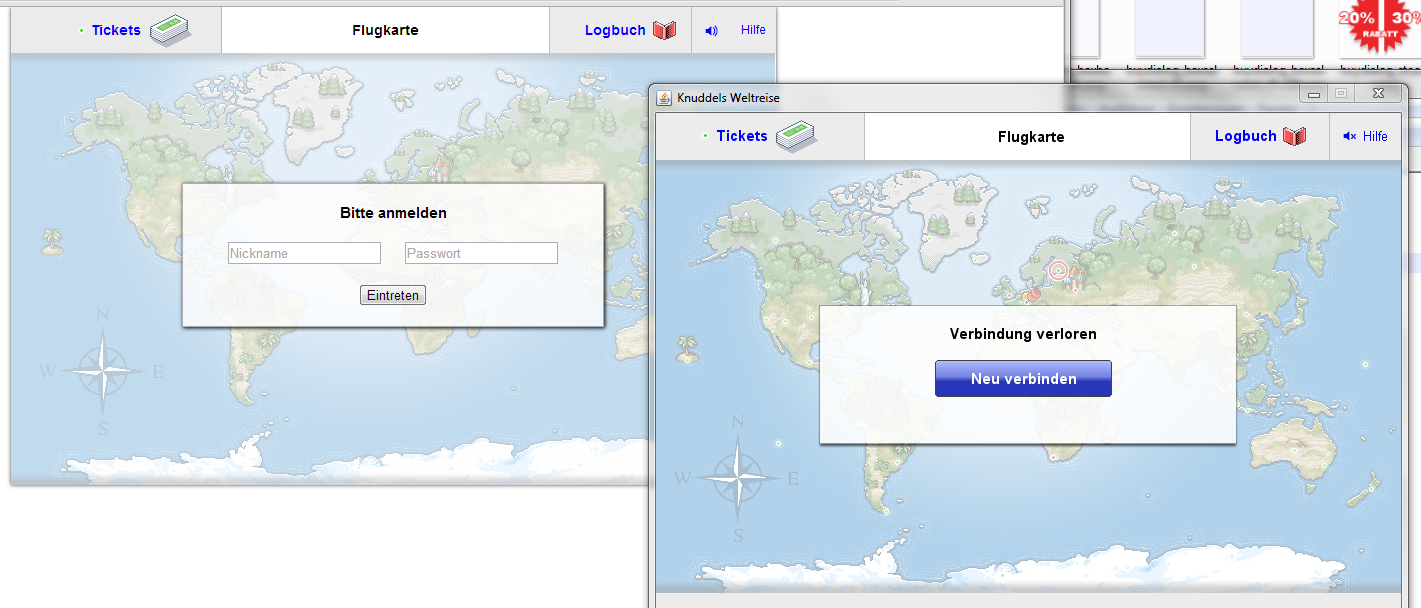Click the red Logbuch book icon in the login window

[x=664, y=30]
